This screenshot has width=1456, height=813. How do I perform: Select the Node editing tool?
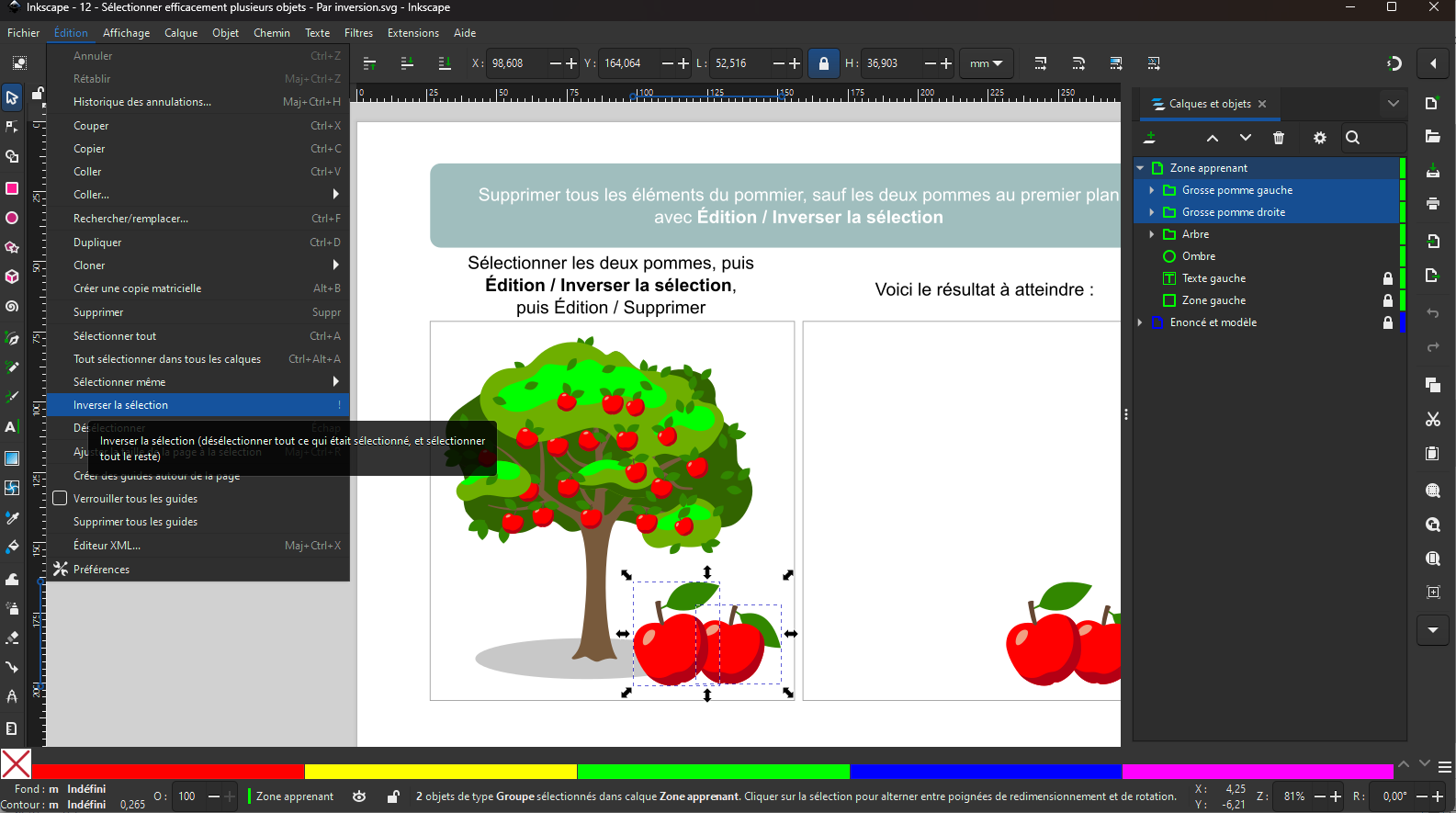click(12, 127)
